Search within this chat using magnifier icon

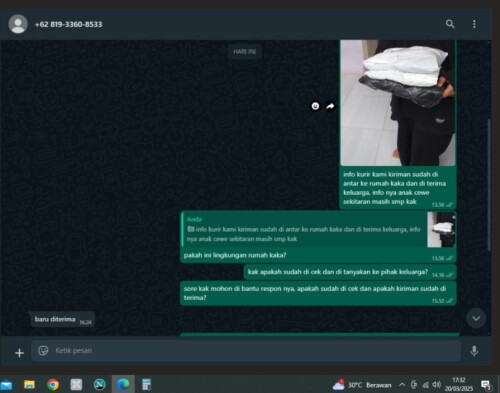click(450, 24)
